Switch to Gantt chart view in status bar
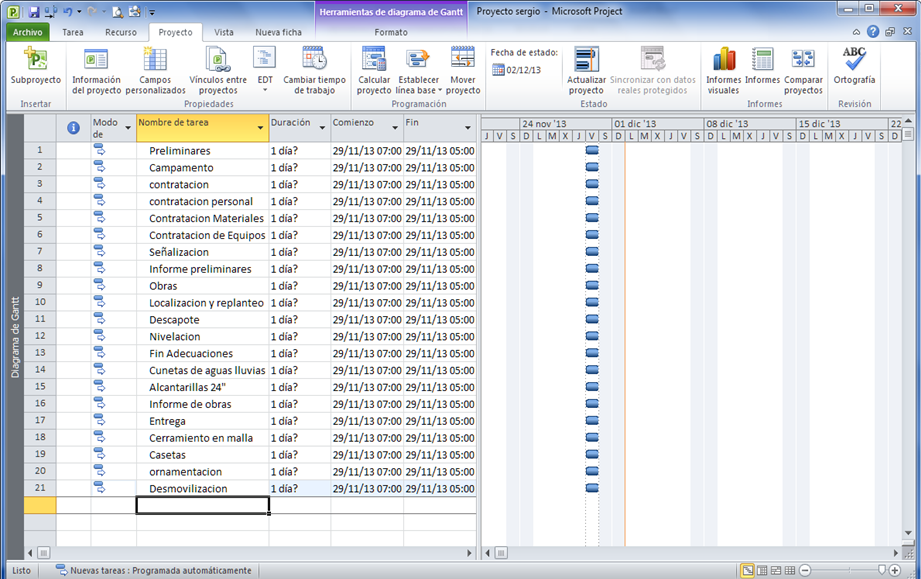The width and height of the screenshot is (921, 579). click(747, 570)
